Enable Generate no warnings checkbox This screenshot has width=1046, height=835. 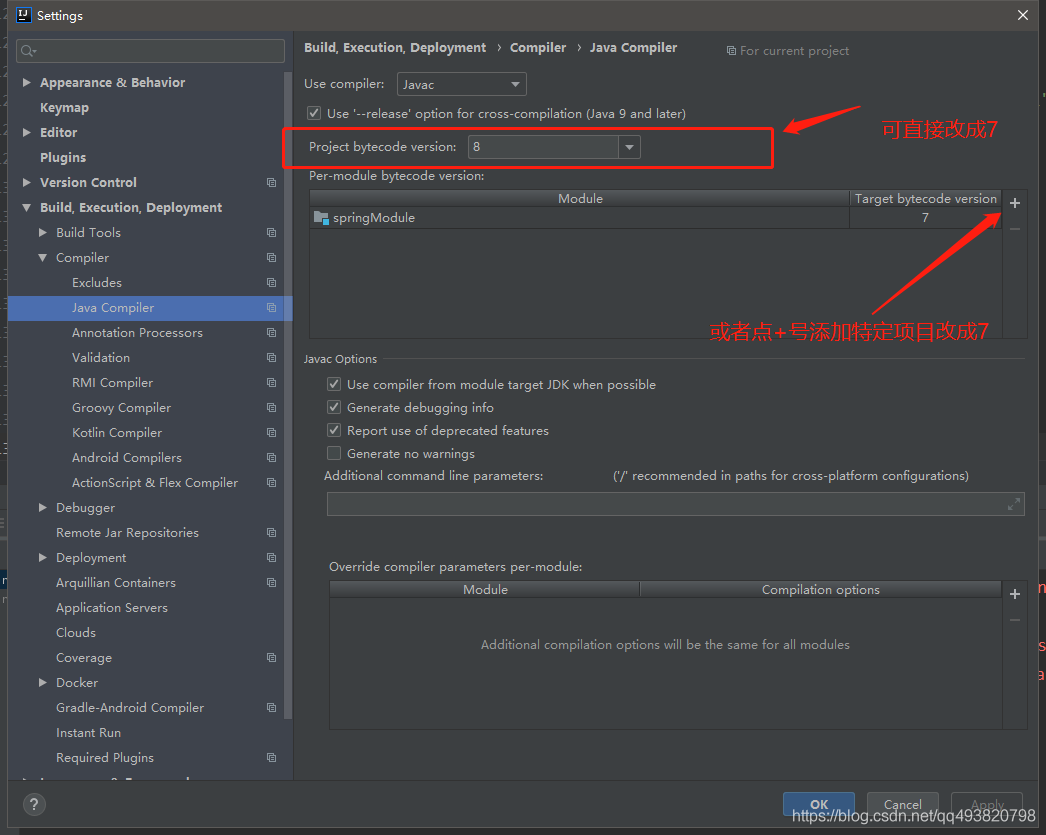click(x=334, y=454)
